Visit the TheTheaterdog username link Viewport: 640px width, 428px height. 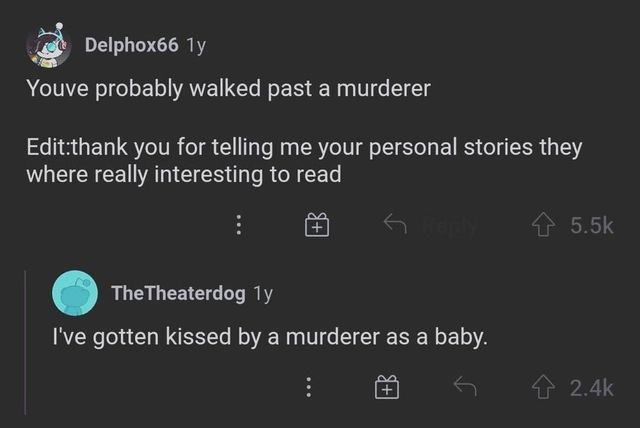point(178,293)
